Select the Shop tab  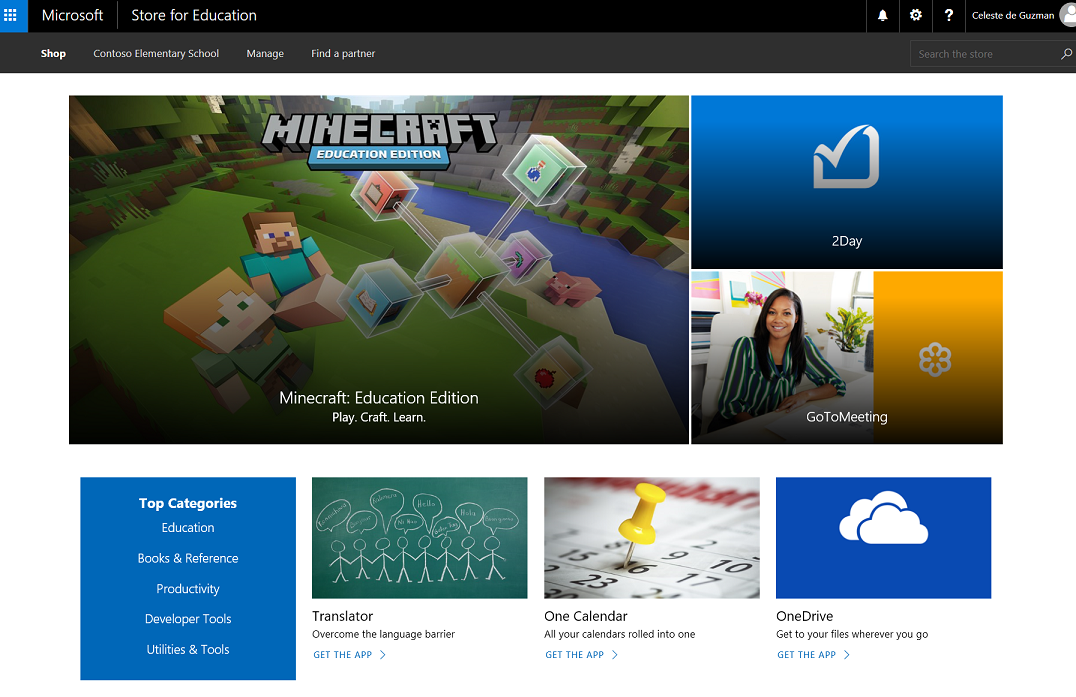tap(53, 54)
